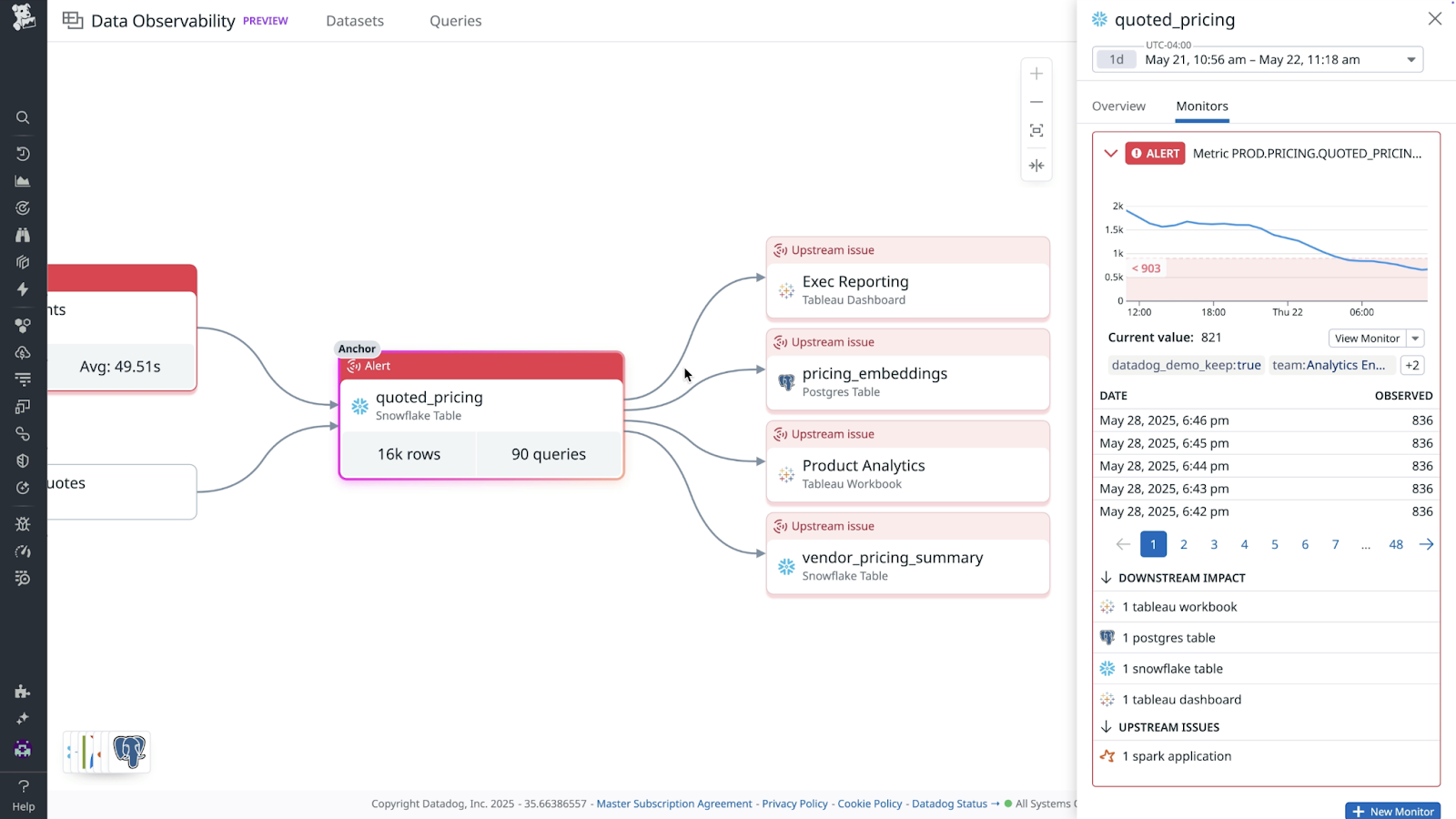Open the shield Security icon in sidebar
The width and height of the screenshot is (1456, 819).
[x=23, y=460]
